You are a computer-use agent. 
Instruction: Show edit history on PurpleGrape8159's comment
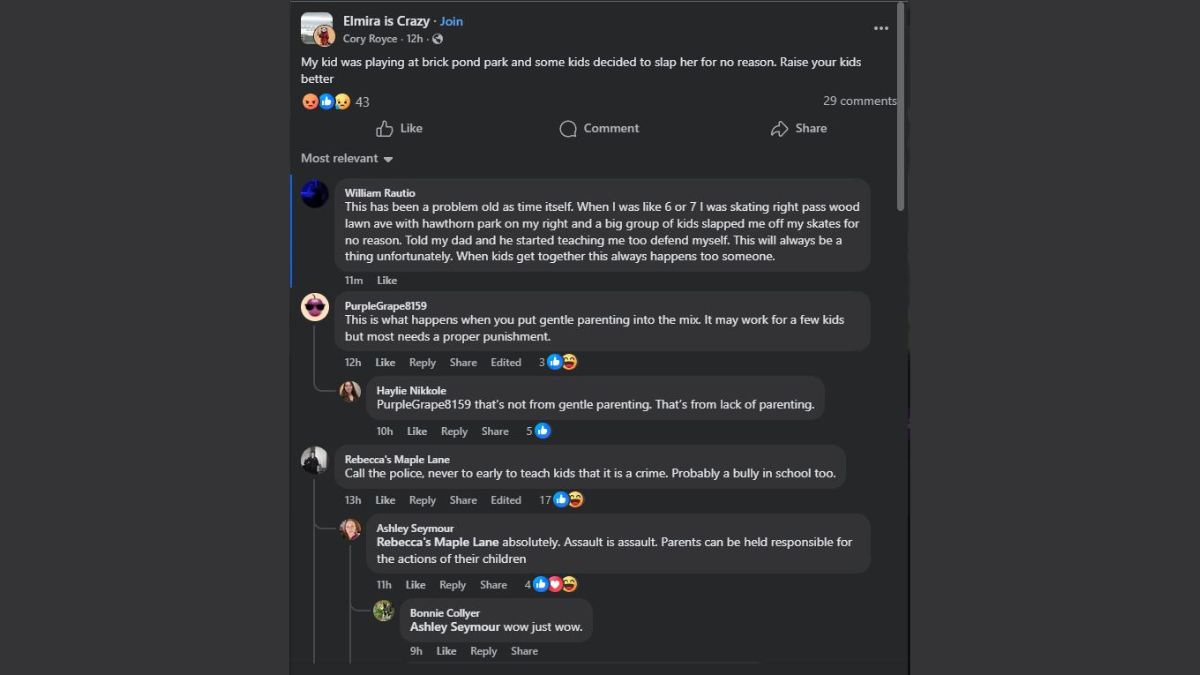506,363
